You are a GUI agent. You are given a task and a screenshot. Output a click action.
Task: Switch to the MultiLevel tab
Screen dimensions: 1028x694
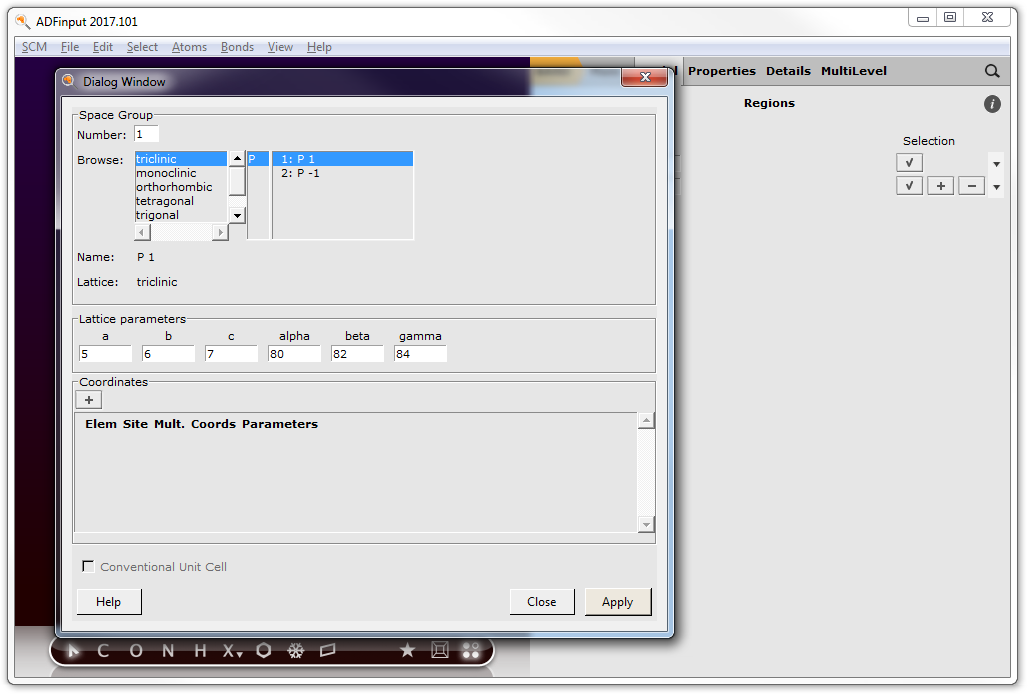(x=853, y=71)
